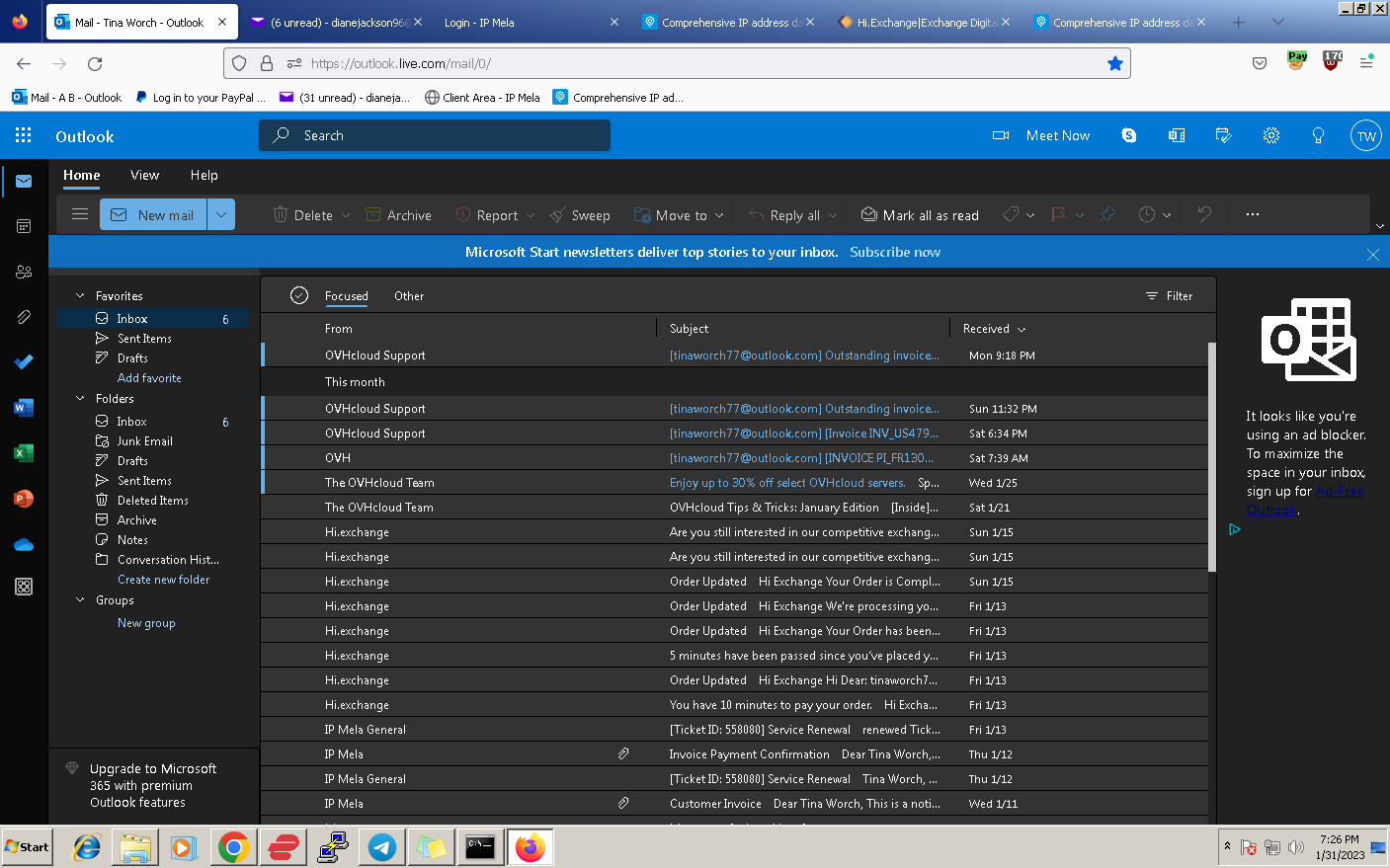Expand the Delete options dropdown arrow

(346, 215)
